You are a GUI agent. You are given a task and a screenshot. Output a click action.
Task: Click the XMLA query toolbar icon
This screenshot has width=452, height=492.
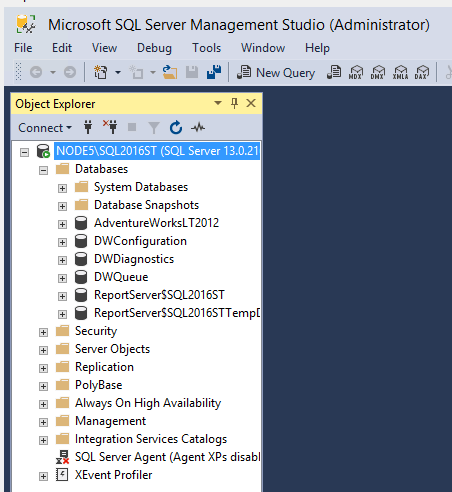pyautogui.click(x=400, y=72)
